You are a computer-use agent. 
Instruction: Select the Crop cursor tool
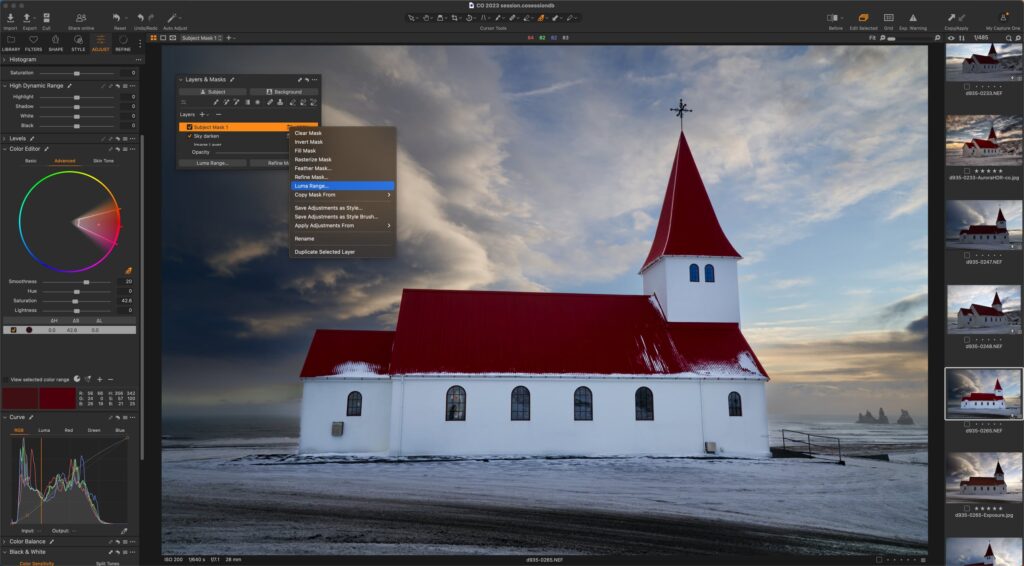coord(455,18)
